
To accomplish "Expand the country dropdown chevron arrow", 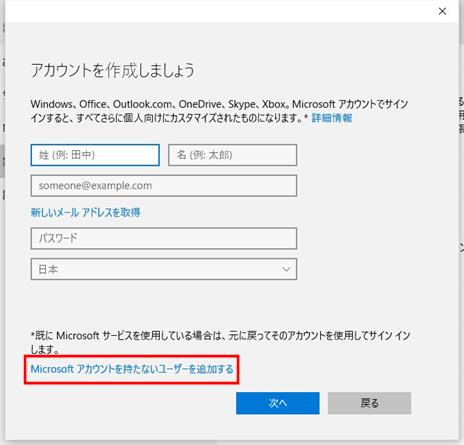I will click(286, 269).
